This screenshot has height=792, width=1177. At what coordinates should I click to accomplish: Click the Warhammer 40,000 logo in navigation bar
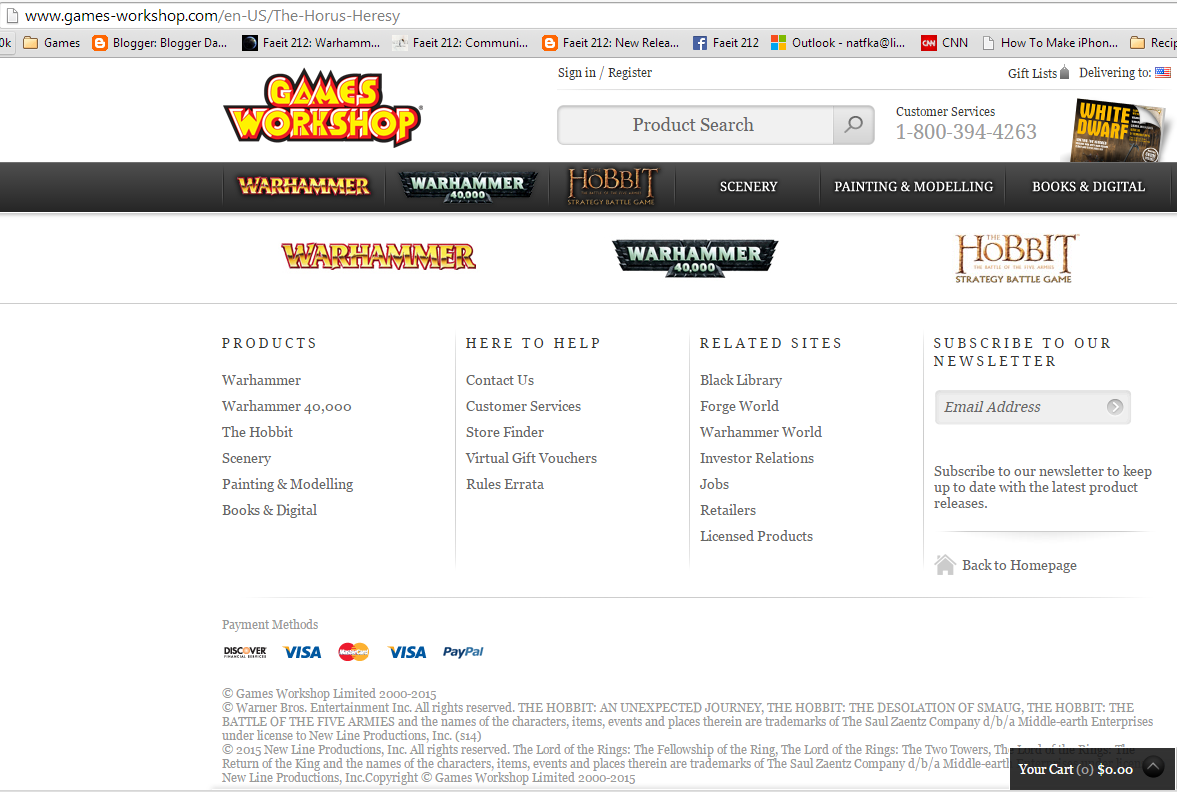[467, 186]
